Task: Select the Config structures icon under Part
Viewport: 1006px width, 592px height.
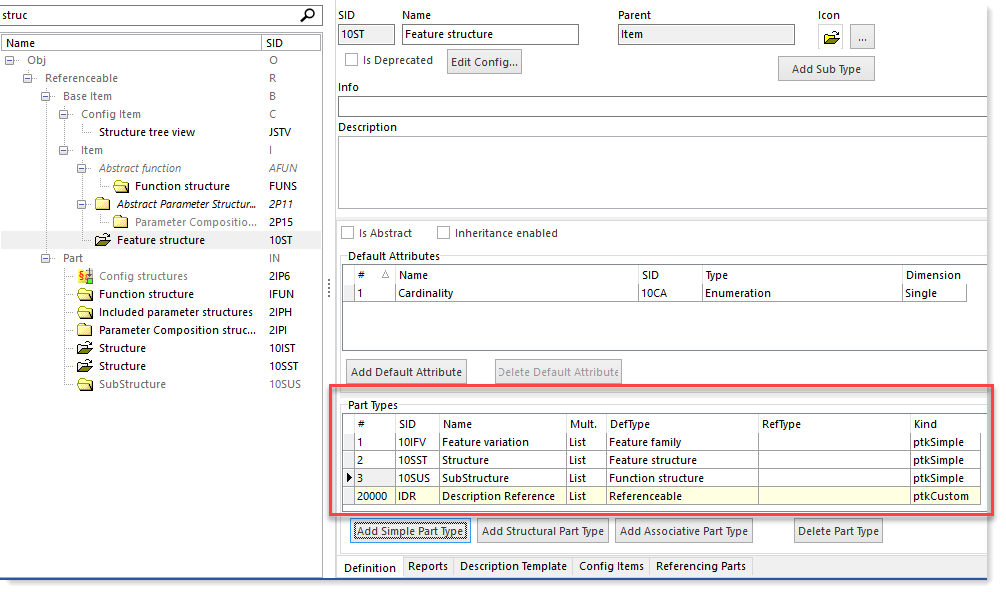Action: [85, 276]
